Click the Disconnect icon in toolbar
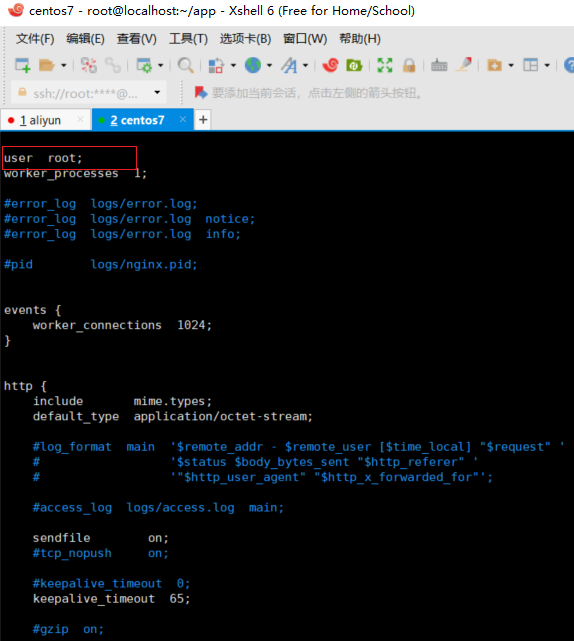 [89, 65]
